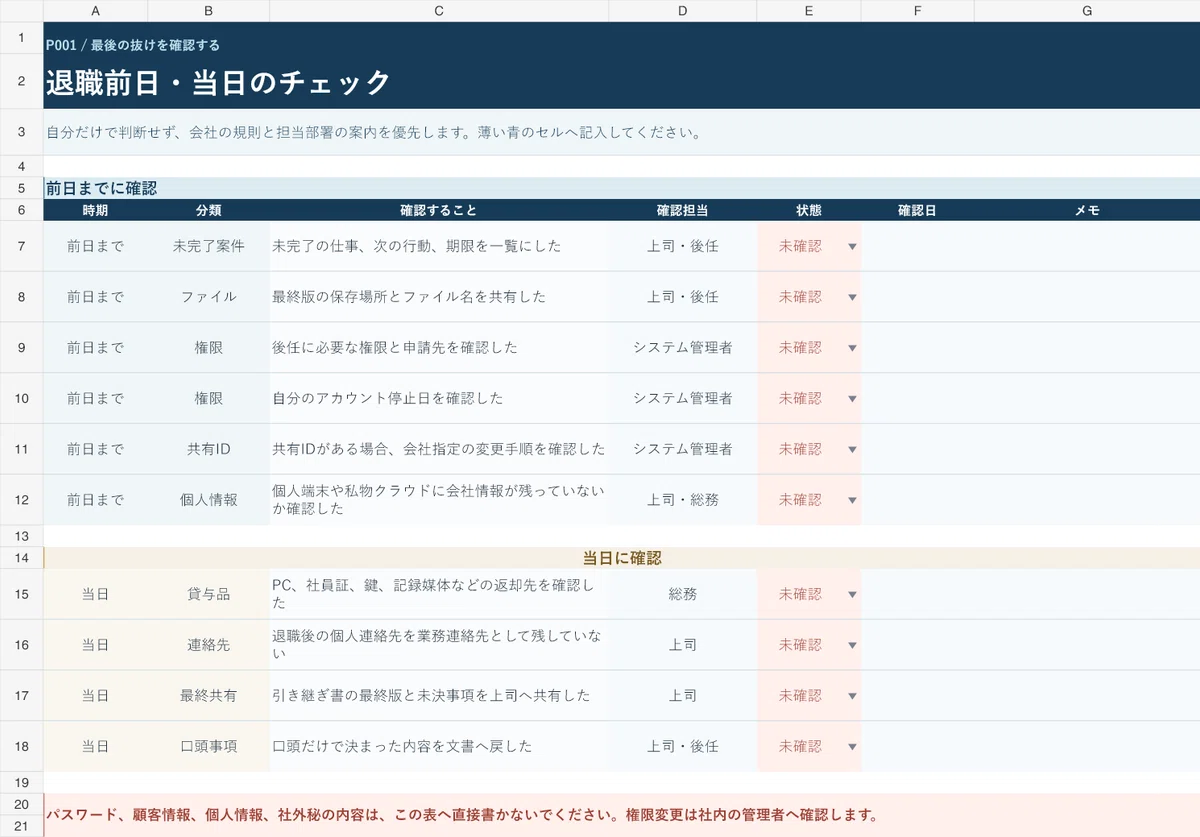
Task: Select column G header
Action: tap(1087, 11)
